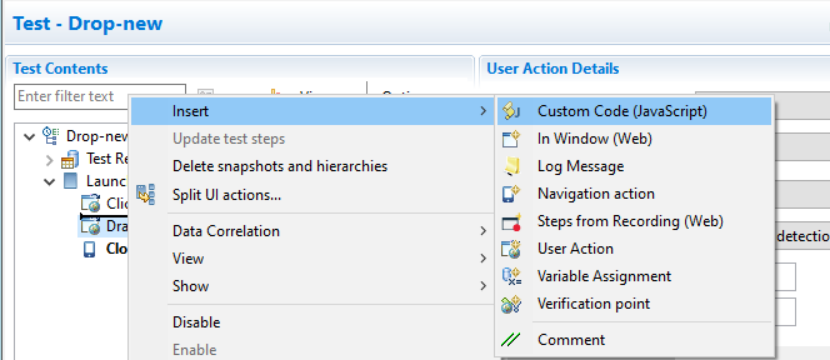Select Log Message in the submenu
Image resolution: width=830 pixels, height=360 pixels.
pos(634,166)
